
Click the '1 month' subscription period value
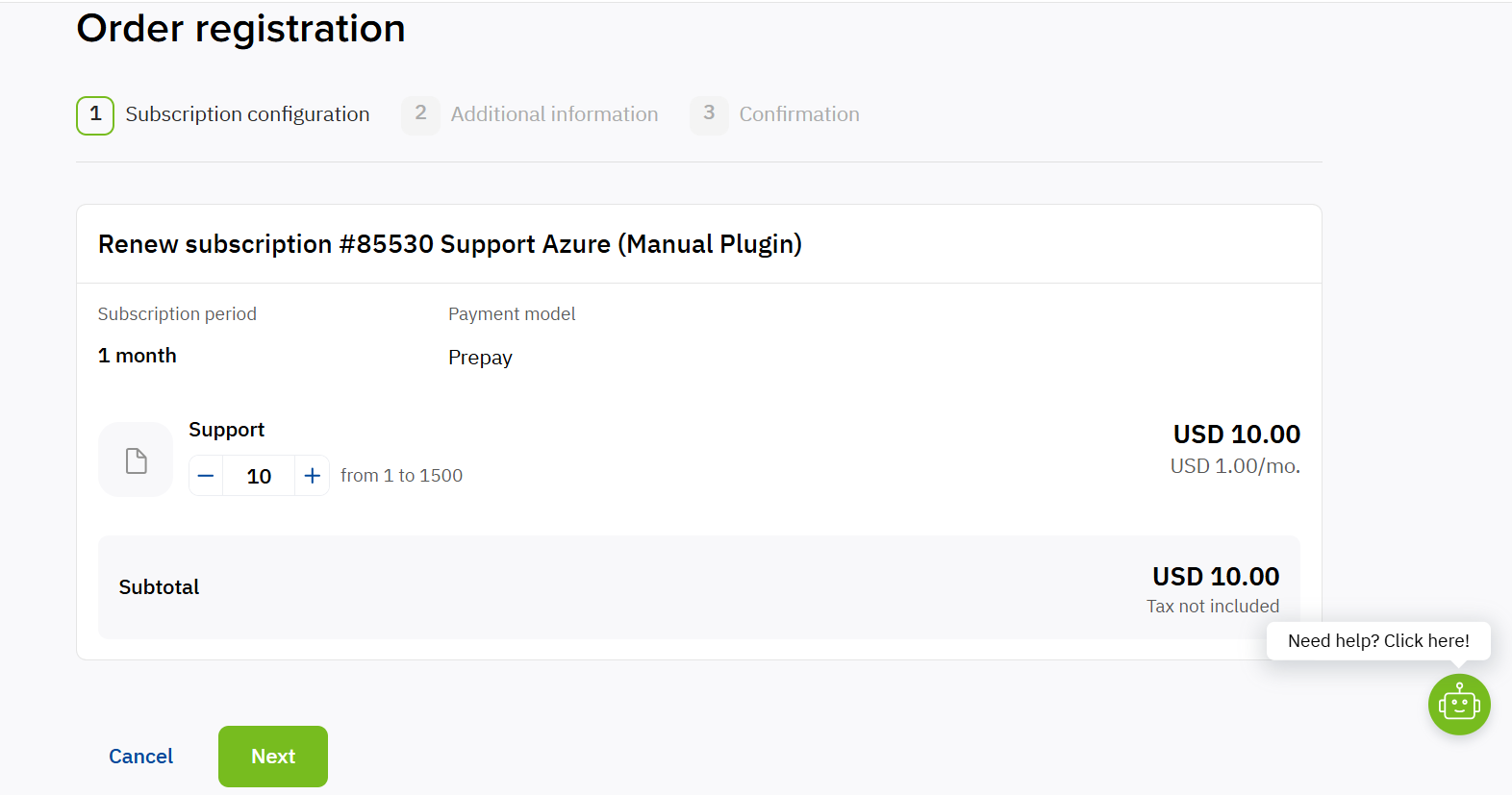click(138, 356)
